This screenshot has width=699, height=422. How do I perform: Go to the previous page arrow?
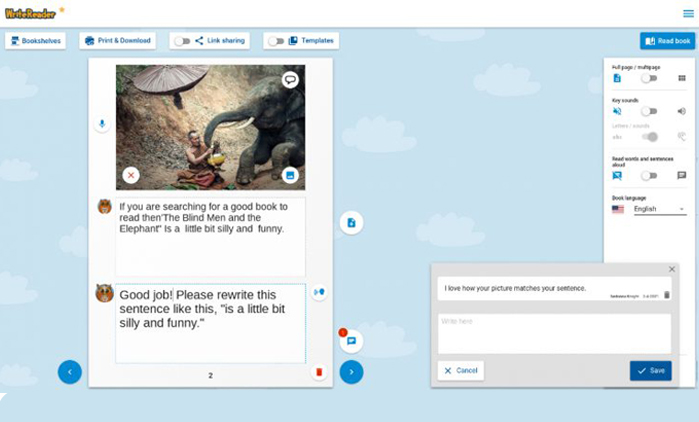point(70,372)
